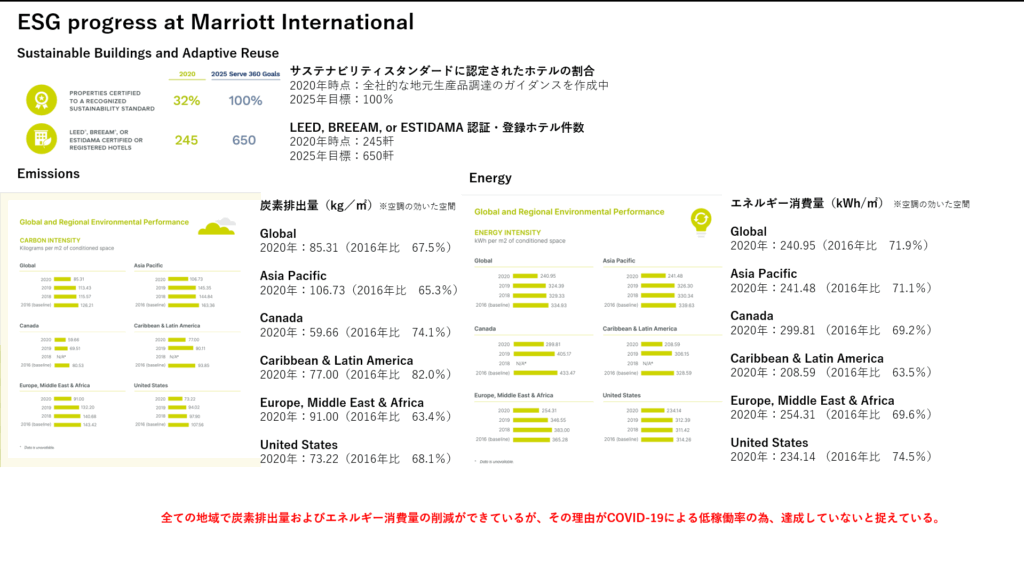Click the line '2020年:91.00(2016年比 63.4%)'
Viewport: 1024px width, 577px height.
(x=357, y=417)
